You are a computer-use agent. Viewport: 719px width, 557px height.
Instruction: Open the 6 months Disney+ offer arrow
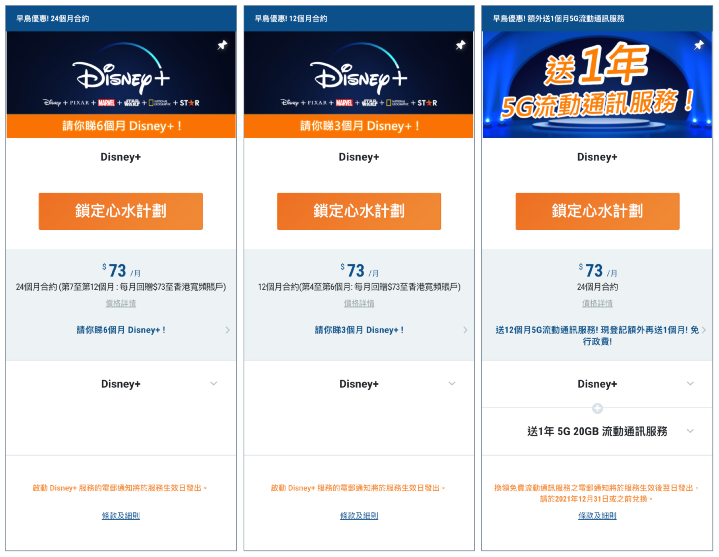point(227,330)
